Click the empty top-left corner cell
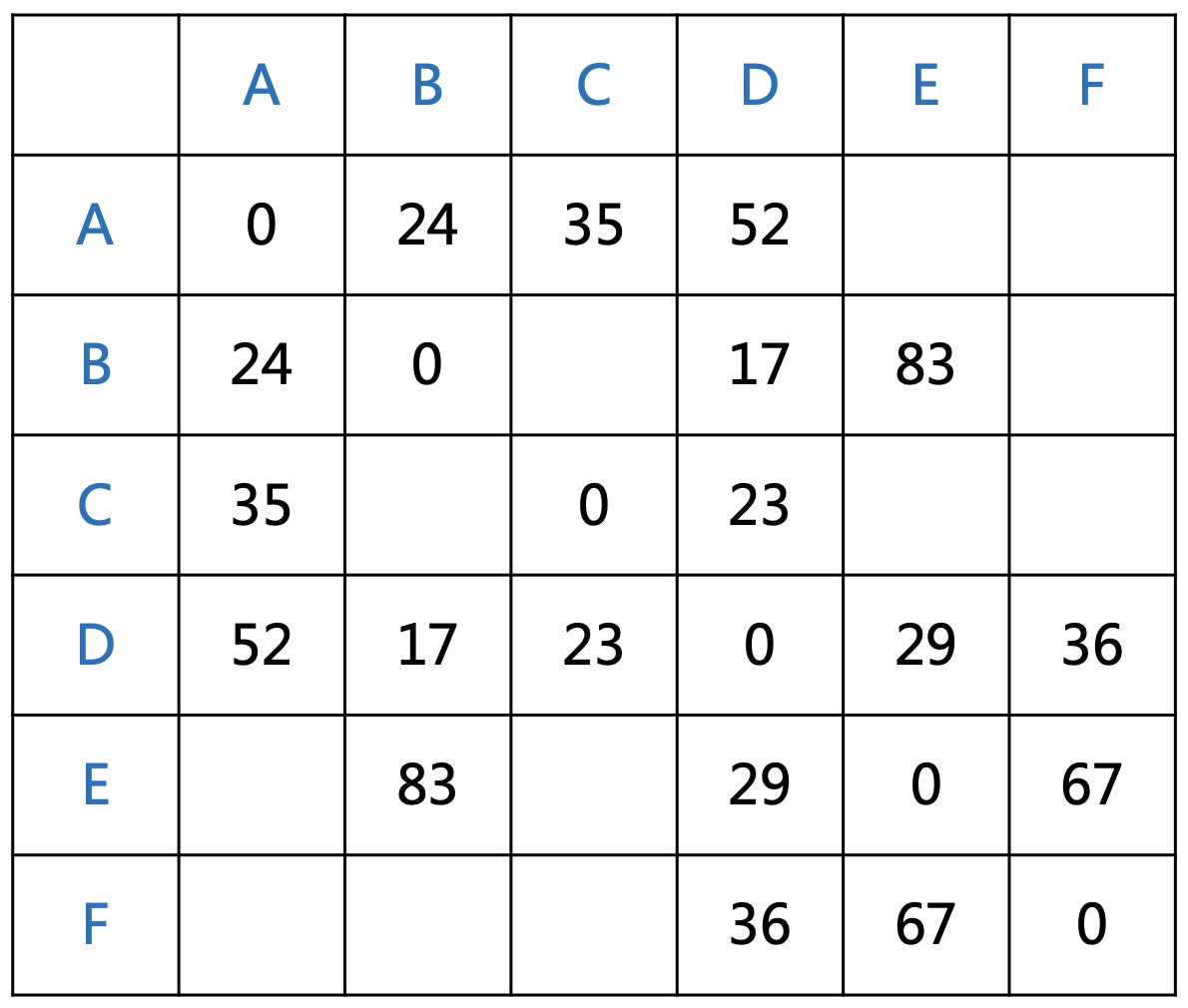Viewport: 1188px width, 1008px height. tap(96, 85)
